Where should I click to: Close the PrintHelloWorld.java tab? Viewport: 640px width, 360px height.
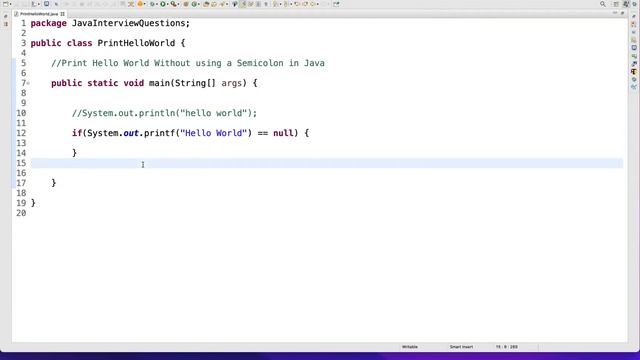click(x=62, y=14)
